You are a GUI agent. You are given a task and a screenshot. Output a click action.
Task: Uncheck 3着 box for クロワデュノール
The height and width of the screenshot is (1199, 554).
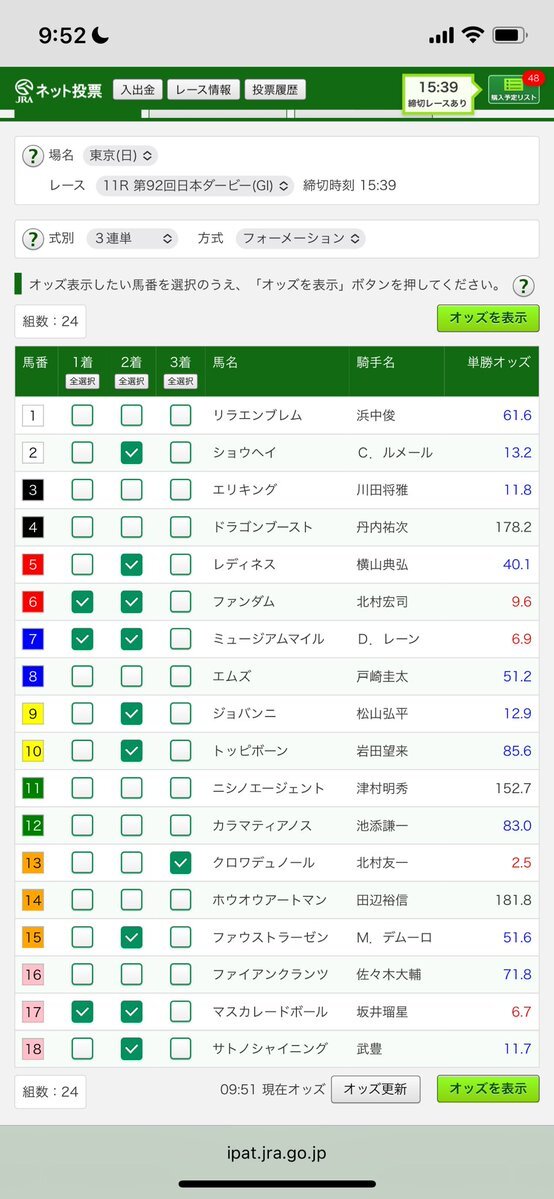click(x=181, y=863)
